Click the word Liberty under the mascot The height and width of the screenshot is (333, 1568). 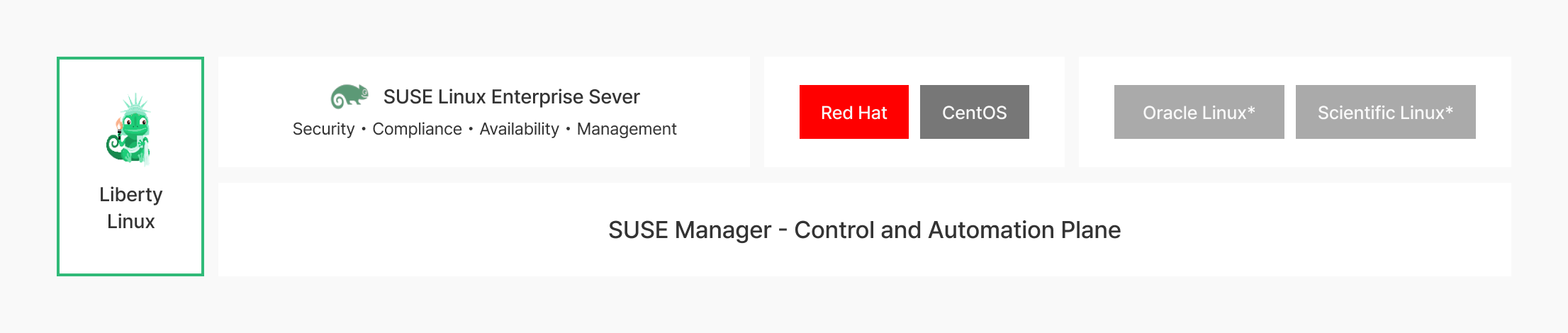pos(130,194)
